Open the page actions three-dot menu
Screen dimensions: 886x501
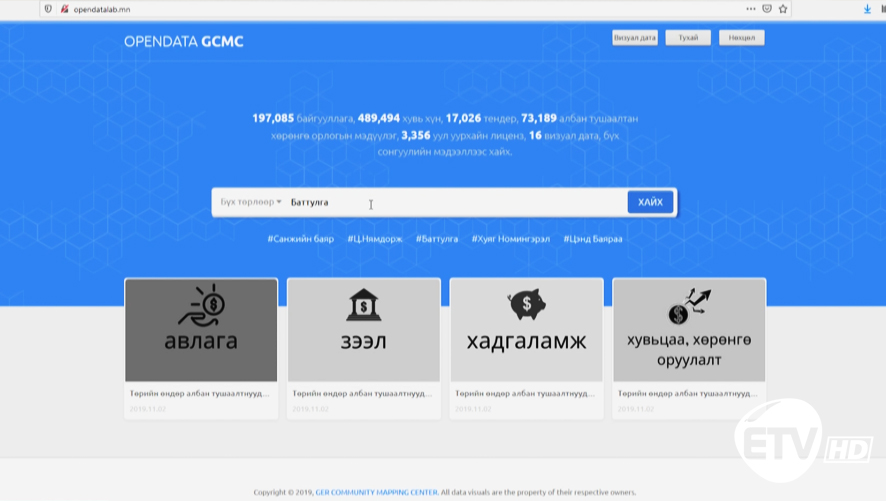tap(751, 9)
